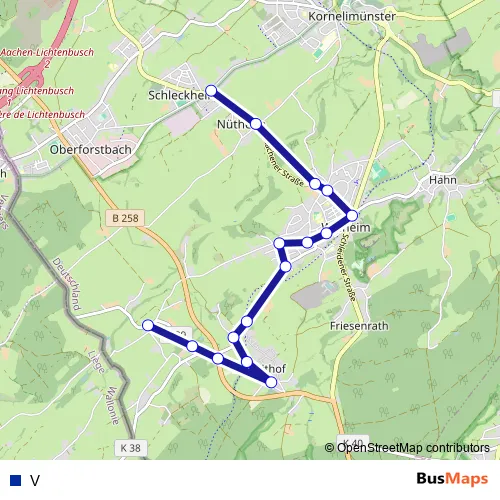The width and height of the screenshot is (500, 500).
Task: Select the stop marker west of Walheim center
Action: (x=279, y=243)
